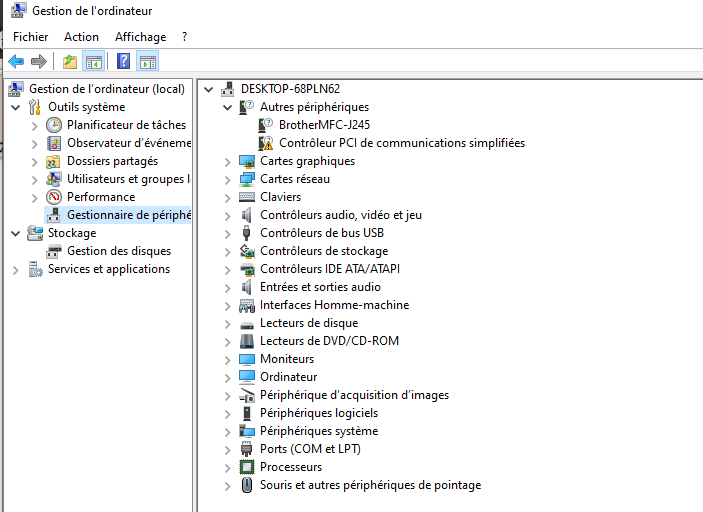Click the Forward arrow toolbar icon

[39, 61]
